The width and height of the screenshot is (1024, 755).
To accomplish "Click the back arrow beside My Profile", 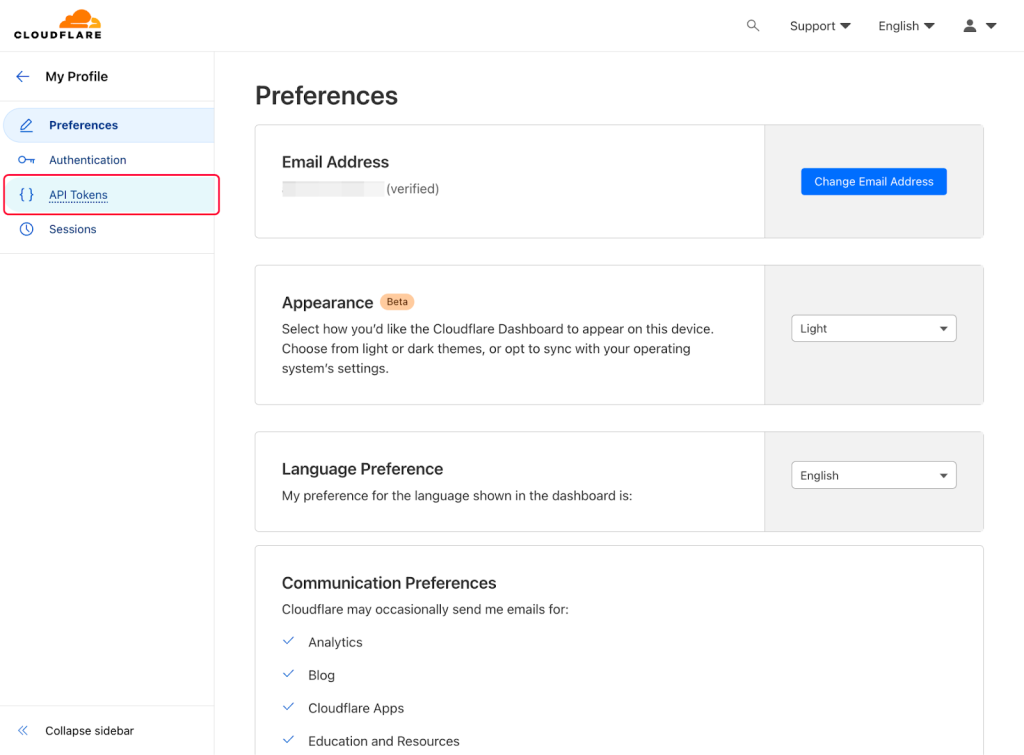I will tap(23, 77).
